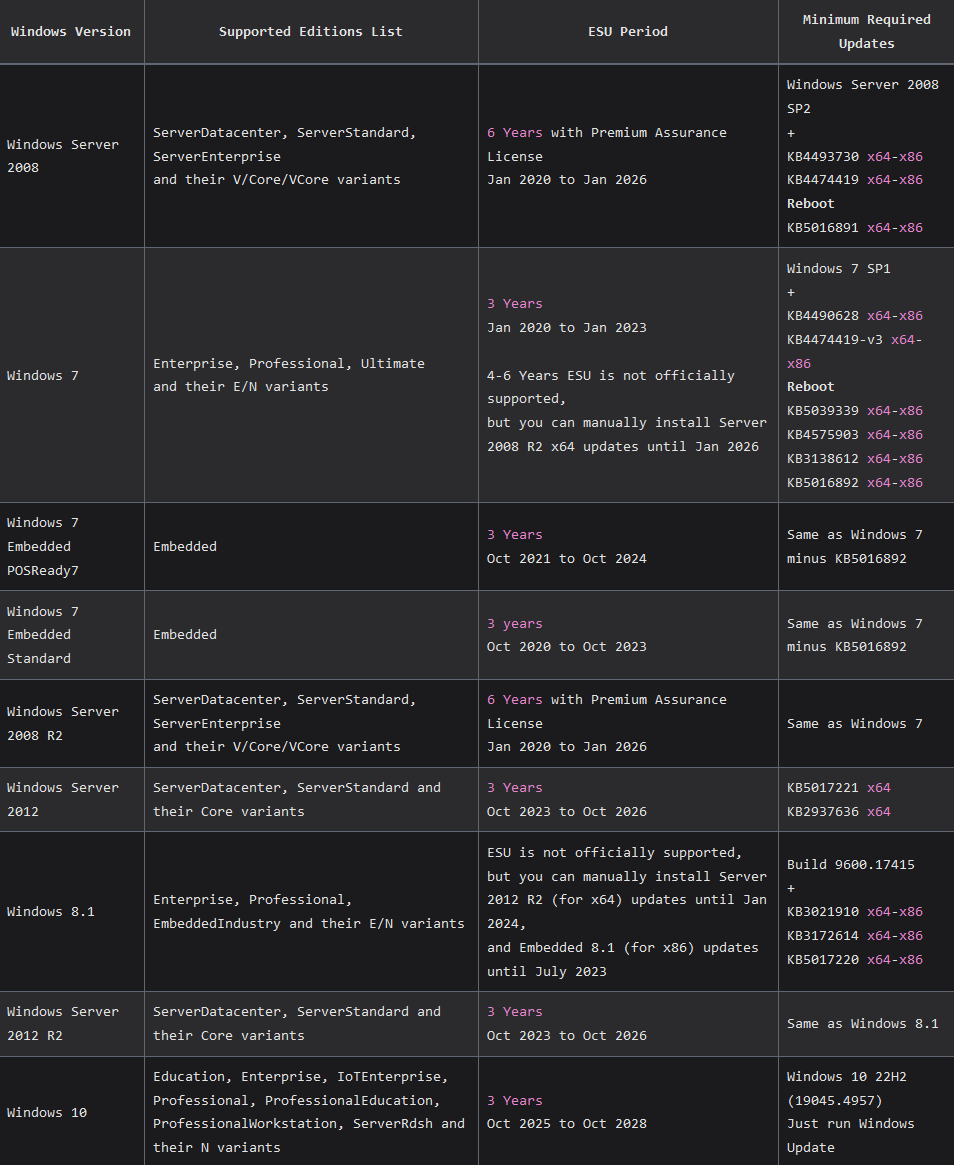Image resolution: width=954 pixels, height=1165 pixels.
Task: Click the "Windows Server 2008 SP2" text
Action: pos(863,97)
